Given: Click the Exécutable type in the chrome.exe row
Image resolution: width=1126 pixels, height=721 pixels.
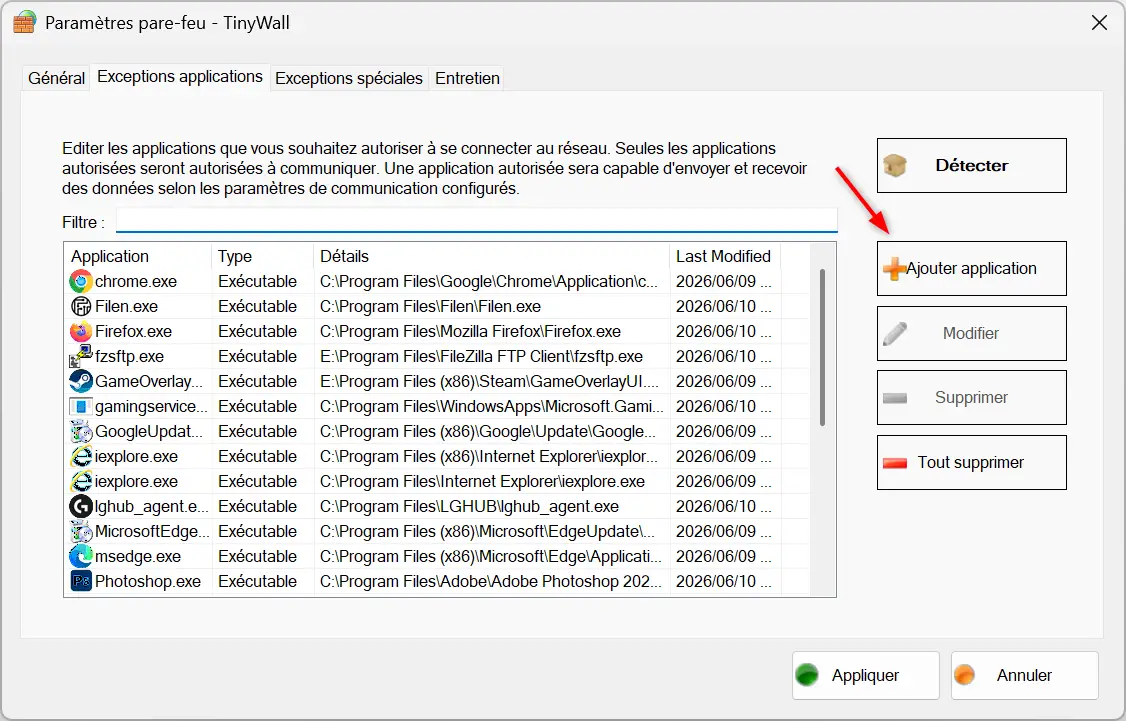Looking at the screenshot, I should click(257, 282).
